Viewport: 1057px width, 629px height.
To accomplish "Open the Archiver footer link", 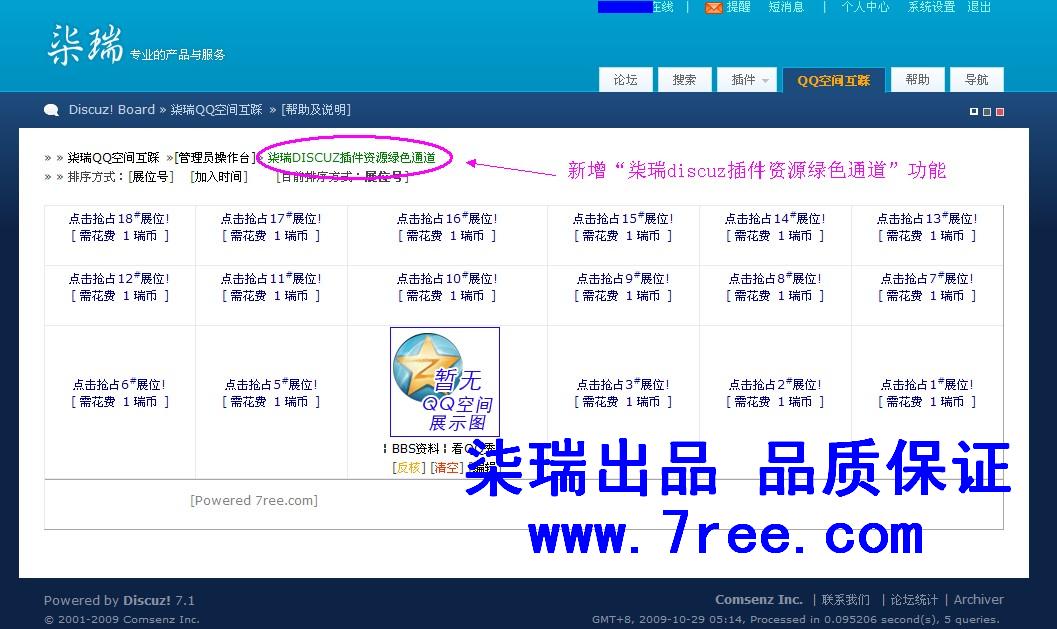I will 979,599.
